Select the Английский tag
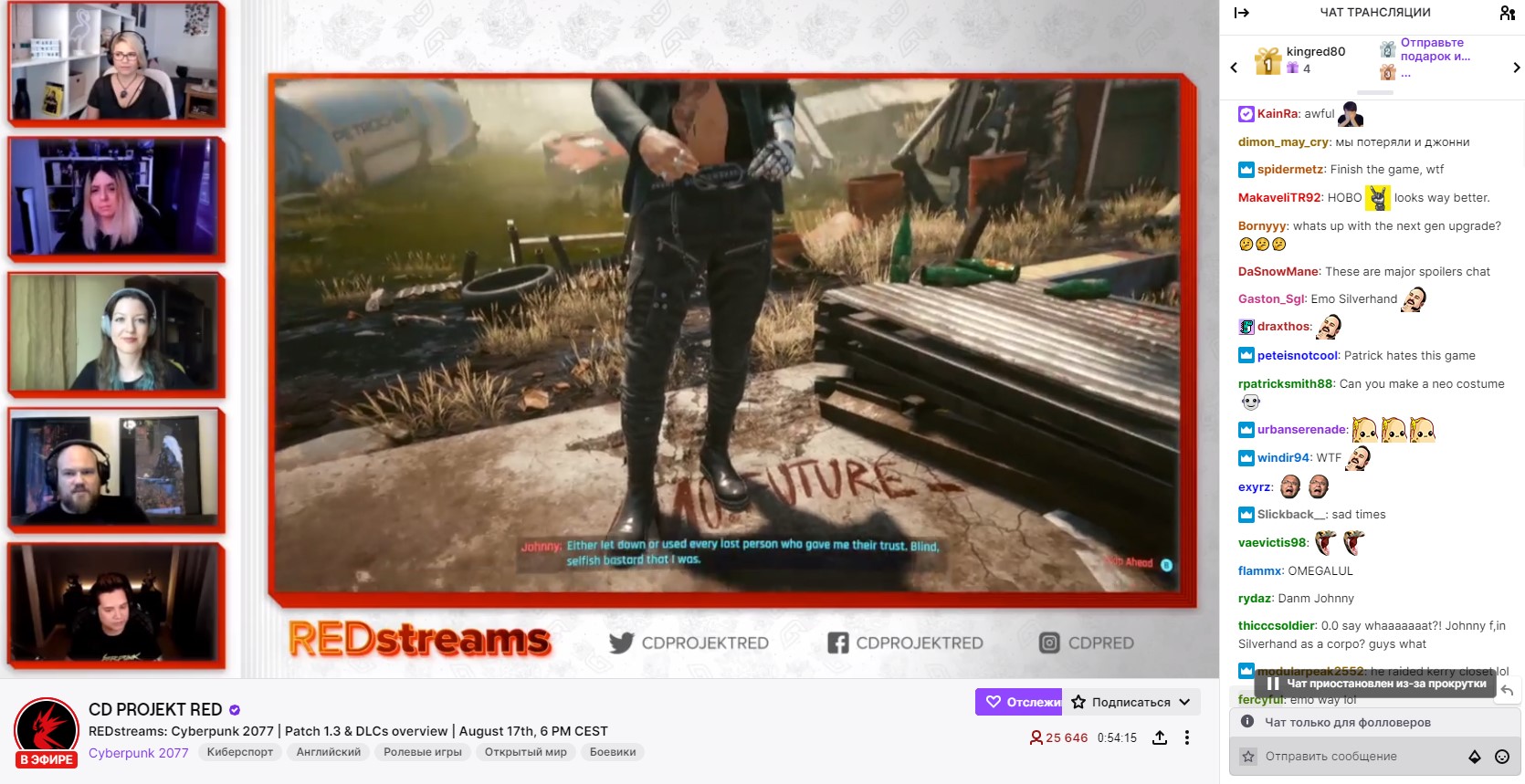1525x784 pixels. [329, 752]
